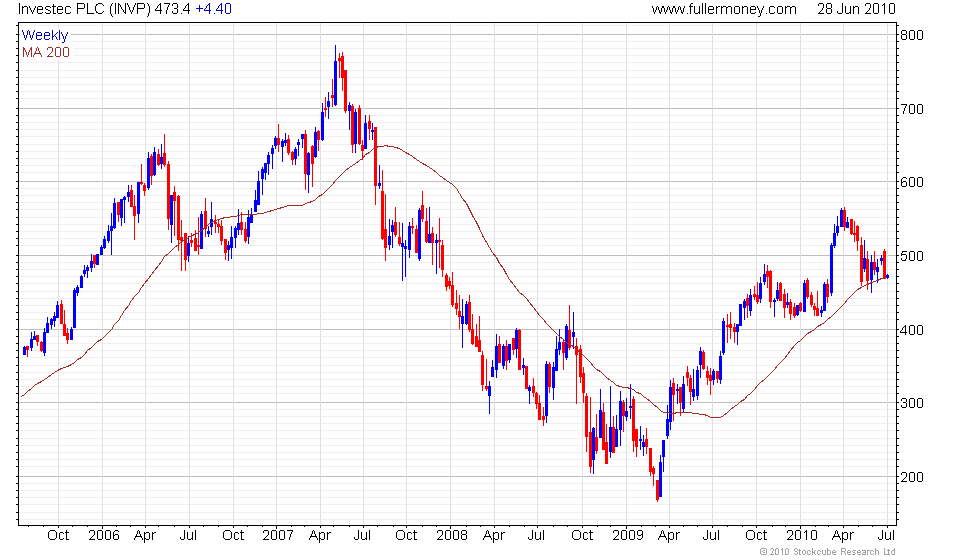Viewport: 980px width, 560px height.
Task: Click the price change value +4.40
Action: 213,9
